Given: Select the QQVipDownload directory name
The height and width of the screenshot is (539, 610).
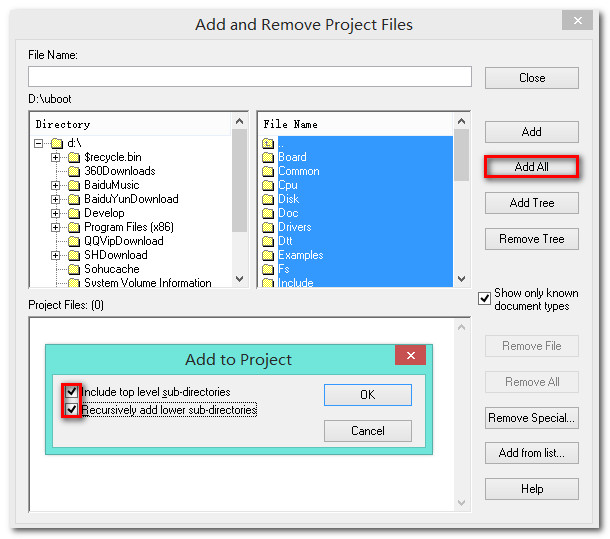Looking at the screenshot, I should [x=124, y=241].
